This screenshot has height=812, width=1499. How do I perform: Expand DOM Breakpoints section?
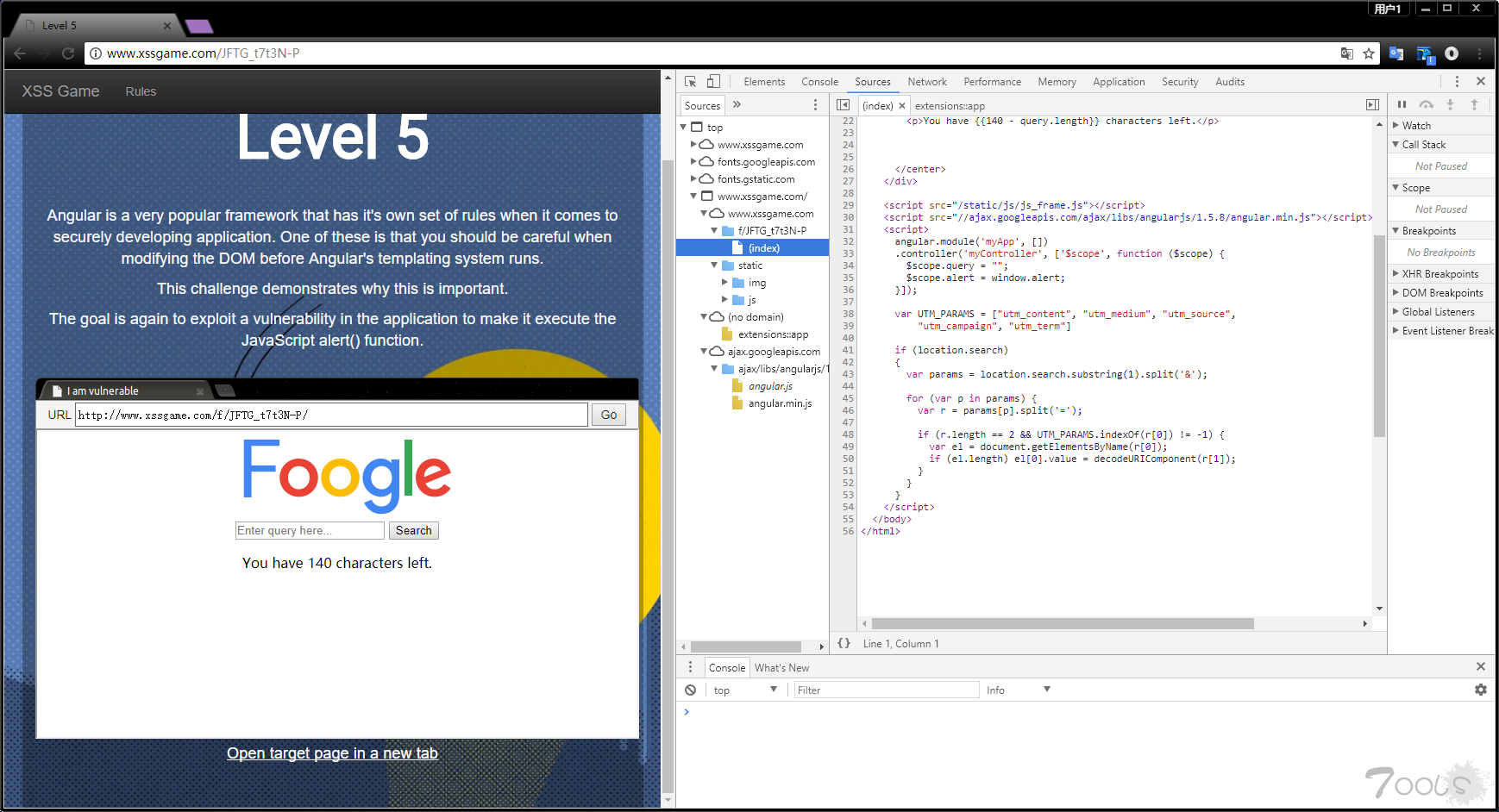coord(1396,292)
